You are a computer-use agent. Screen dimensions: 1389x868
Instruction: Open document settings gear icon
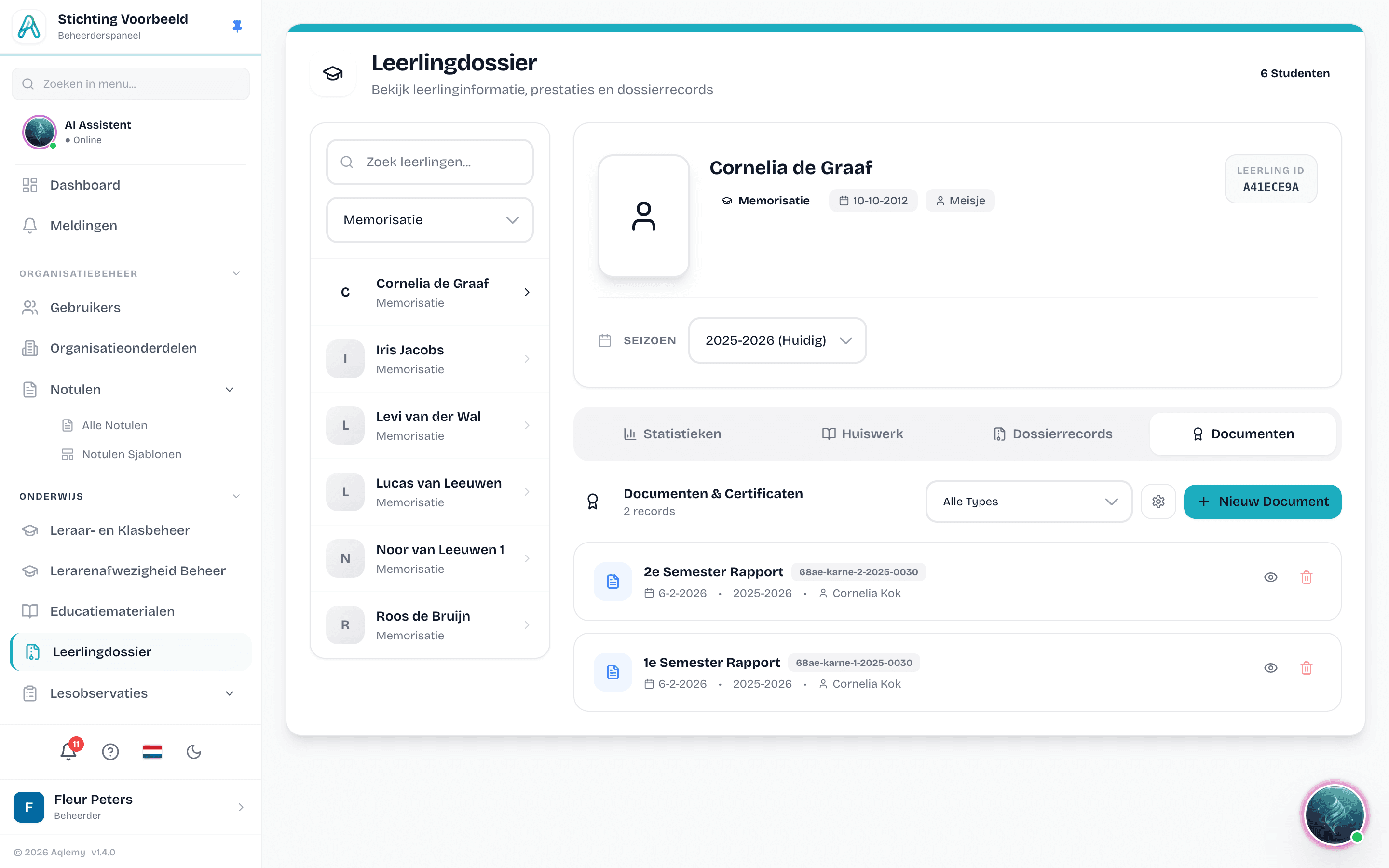(x=1158, y=502)
